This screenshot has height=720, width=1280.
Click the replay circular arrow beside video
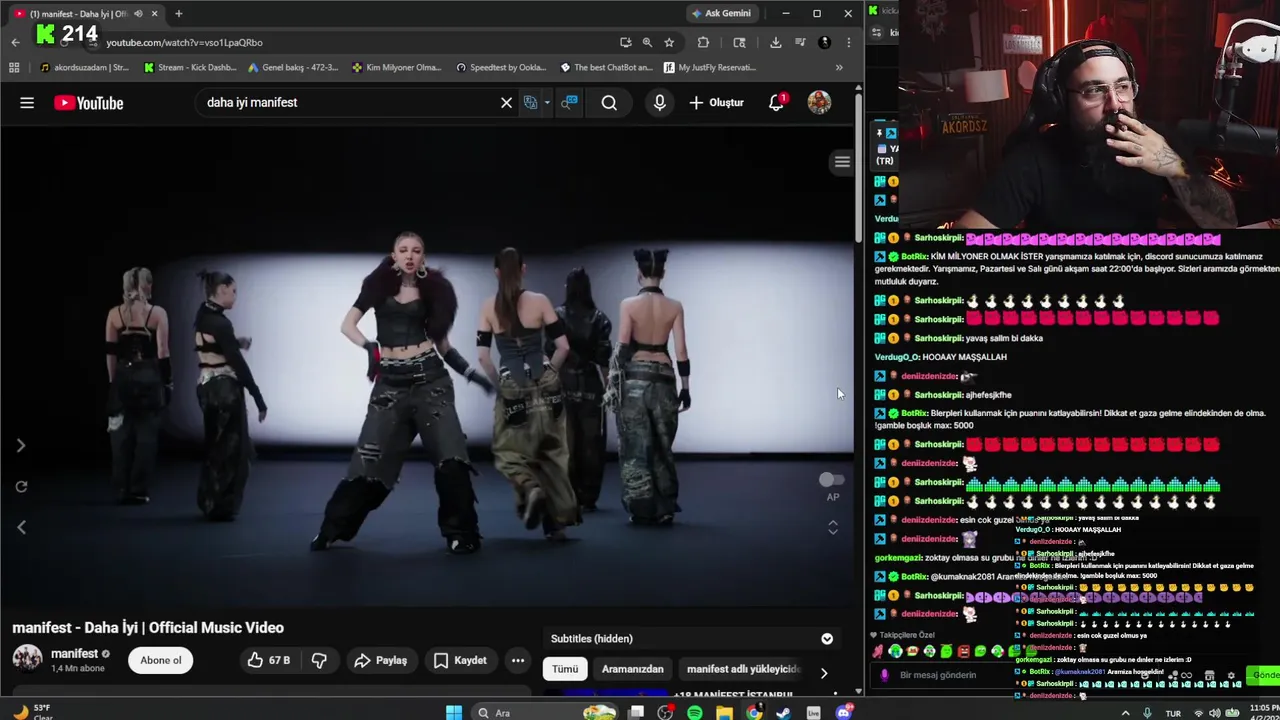pyautogui.click(x=21, y=487)
